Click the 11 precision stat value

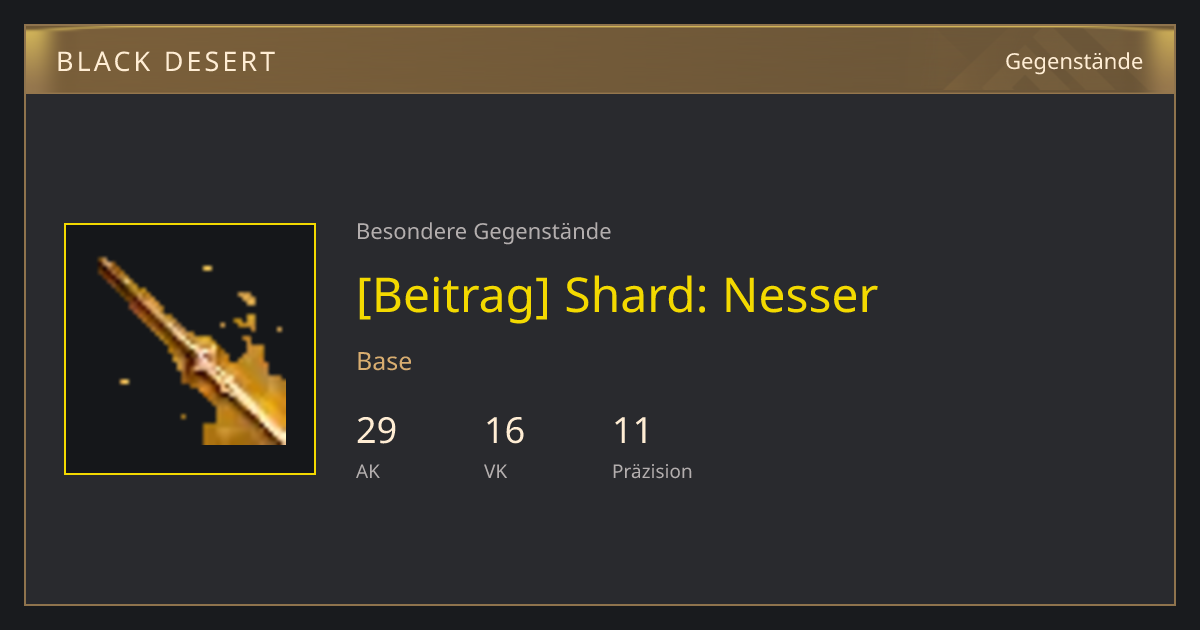(x=632, y=431)
